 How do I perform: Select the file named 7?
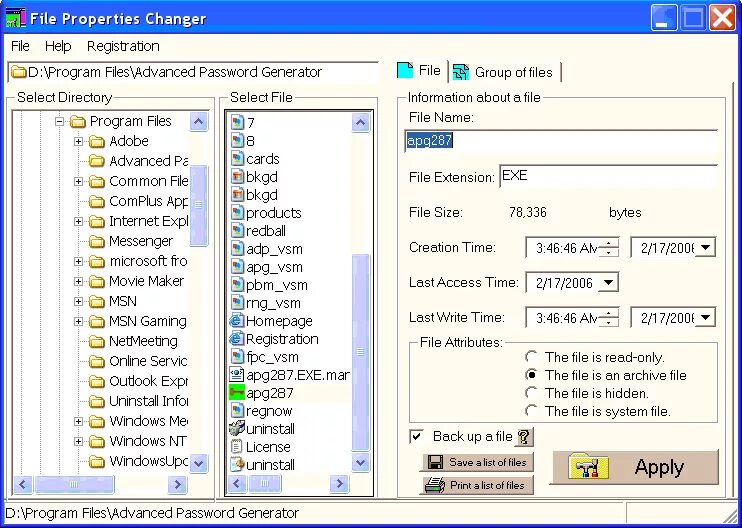coord(250,123)
